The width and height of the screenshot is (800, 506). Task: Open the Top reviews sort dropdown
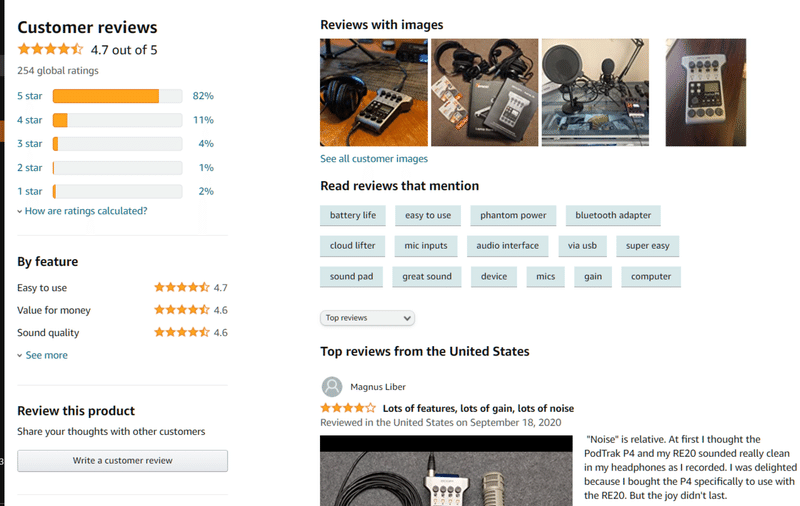pyautogui.click(x=367, y=318)
